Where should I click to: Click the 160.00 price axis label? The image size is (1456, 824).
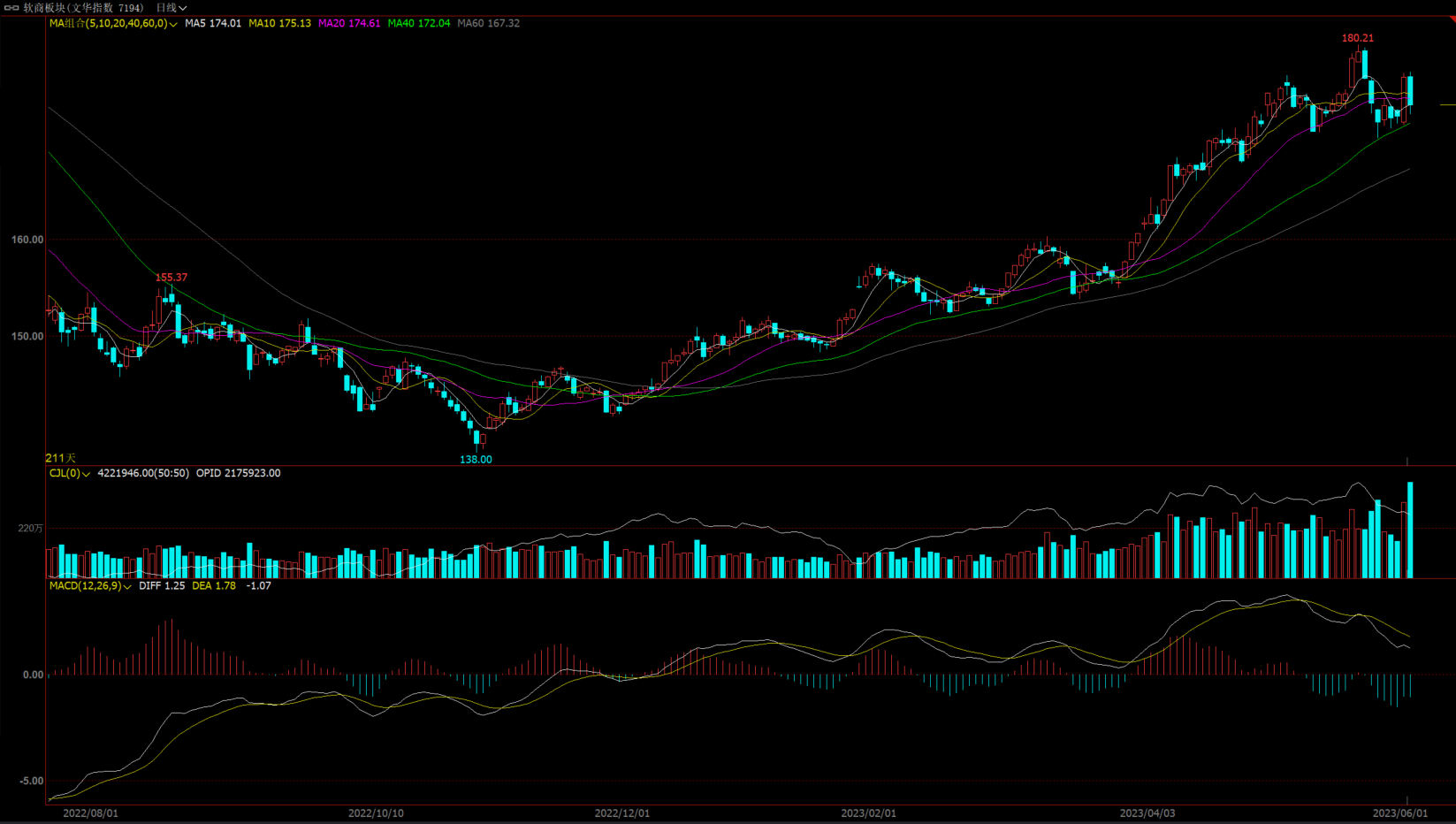click(x=27, y=240)
